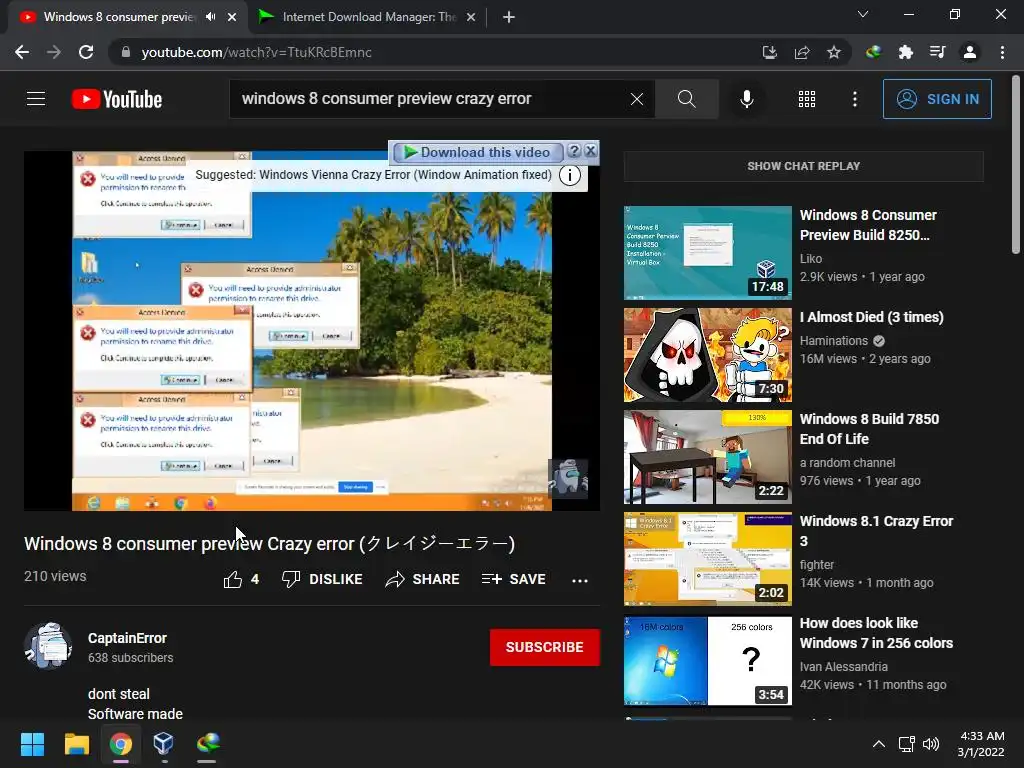1024x768 pixels.
Task: Click the DISLIKE button
Action: click(322, 579)
